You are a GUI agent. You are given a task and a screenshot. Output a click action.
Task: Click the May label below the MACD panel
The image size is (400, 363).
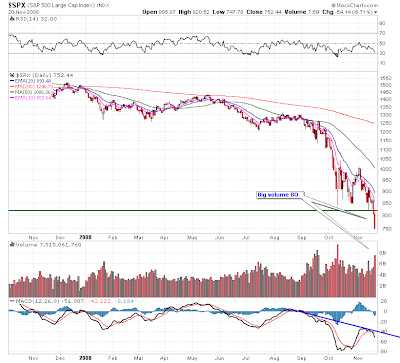click(192, 358)
